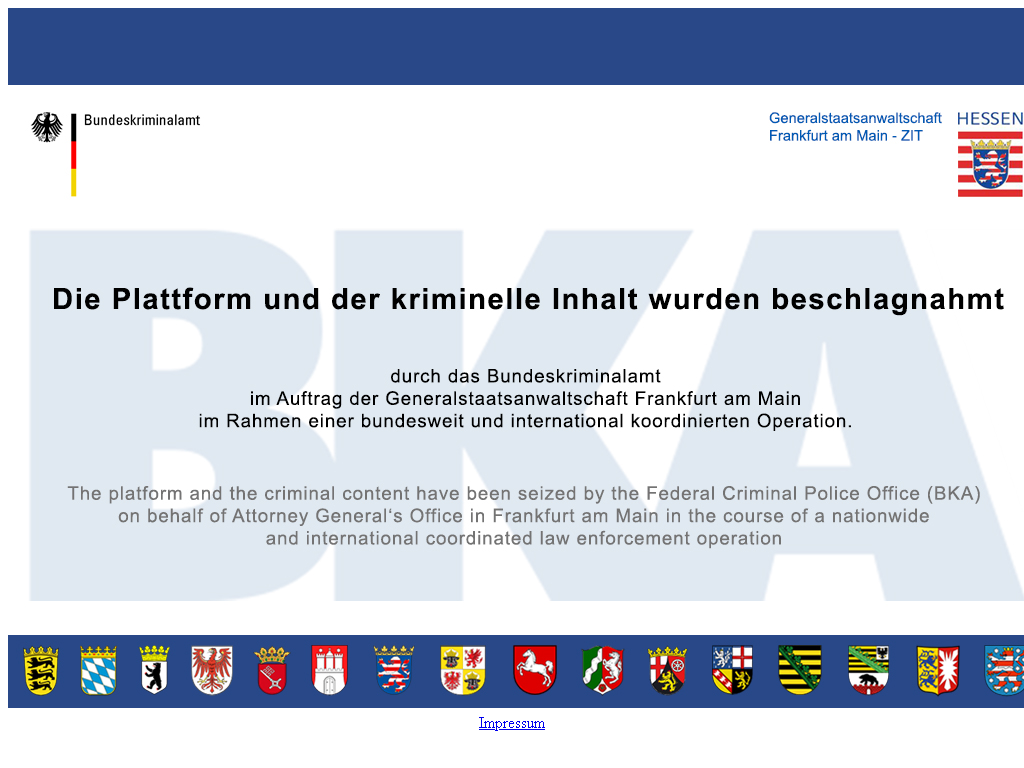Viewport: 1024px width, 768px height.
Task: Click the Lower Saxony white horse crest
Action: click(x=535, y=670)
